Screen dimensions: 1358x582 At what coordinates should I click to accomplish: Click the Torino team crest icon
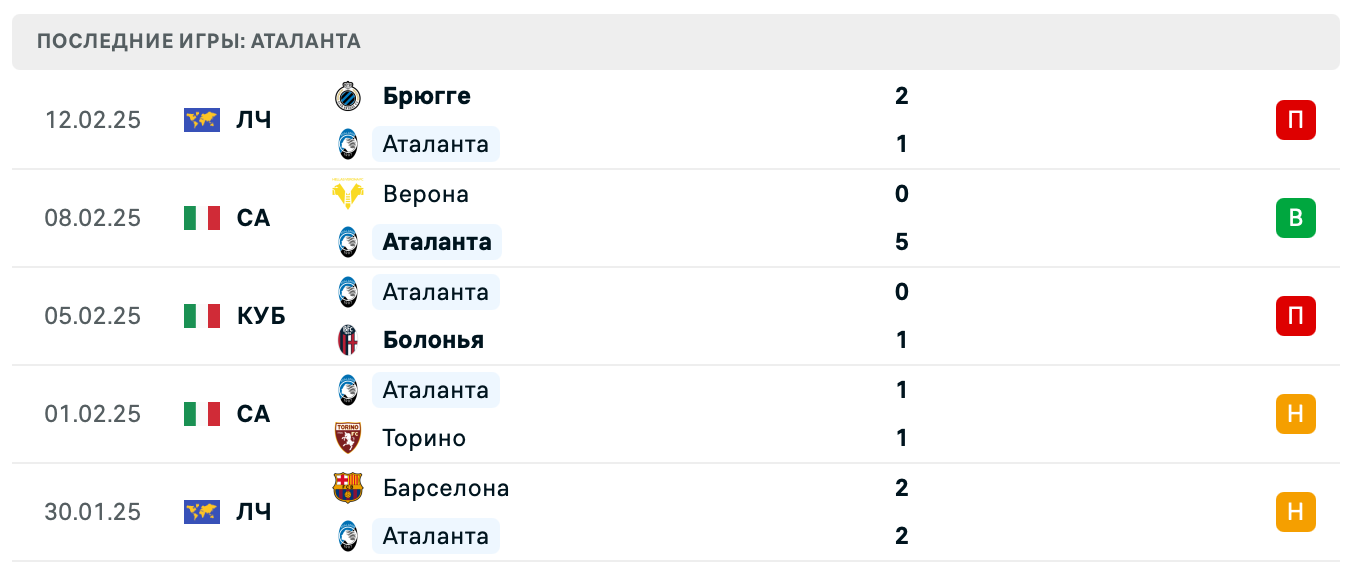[348, 438]
